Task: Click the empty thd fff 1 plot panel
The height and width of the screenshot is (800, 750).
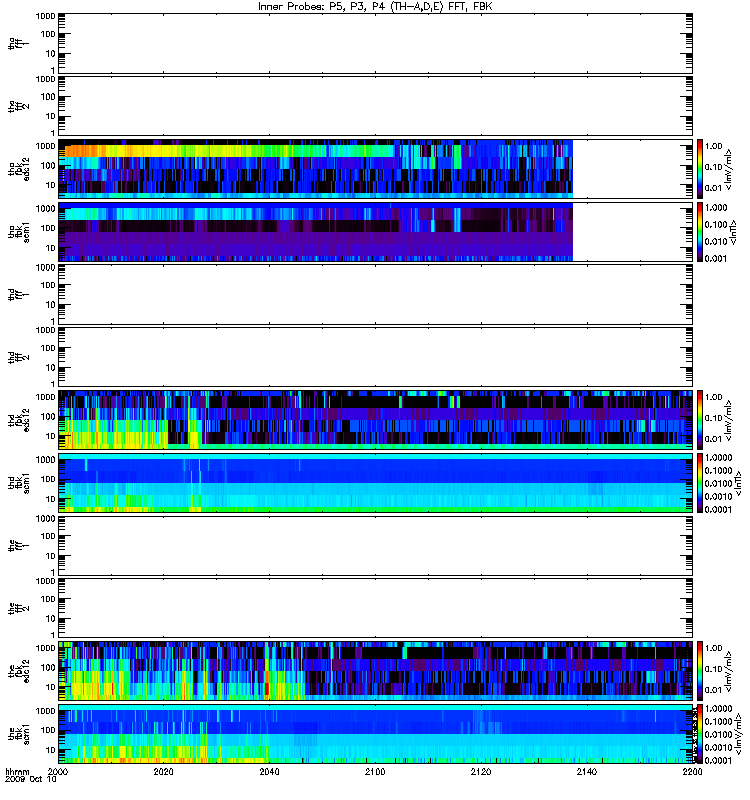Action: click(376, 294)
